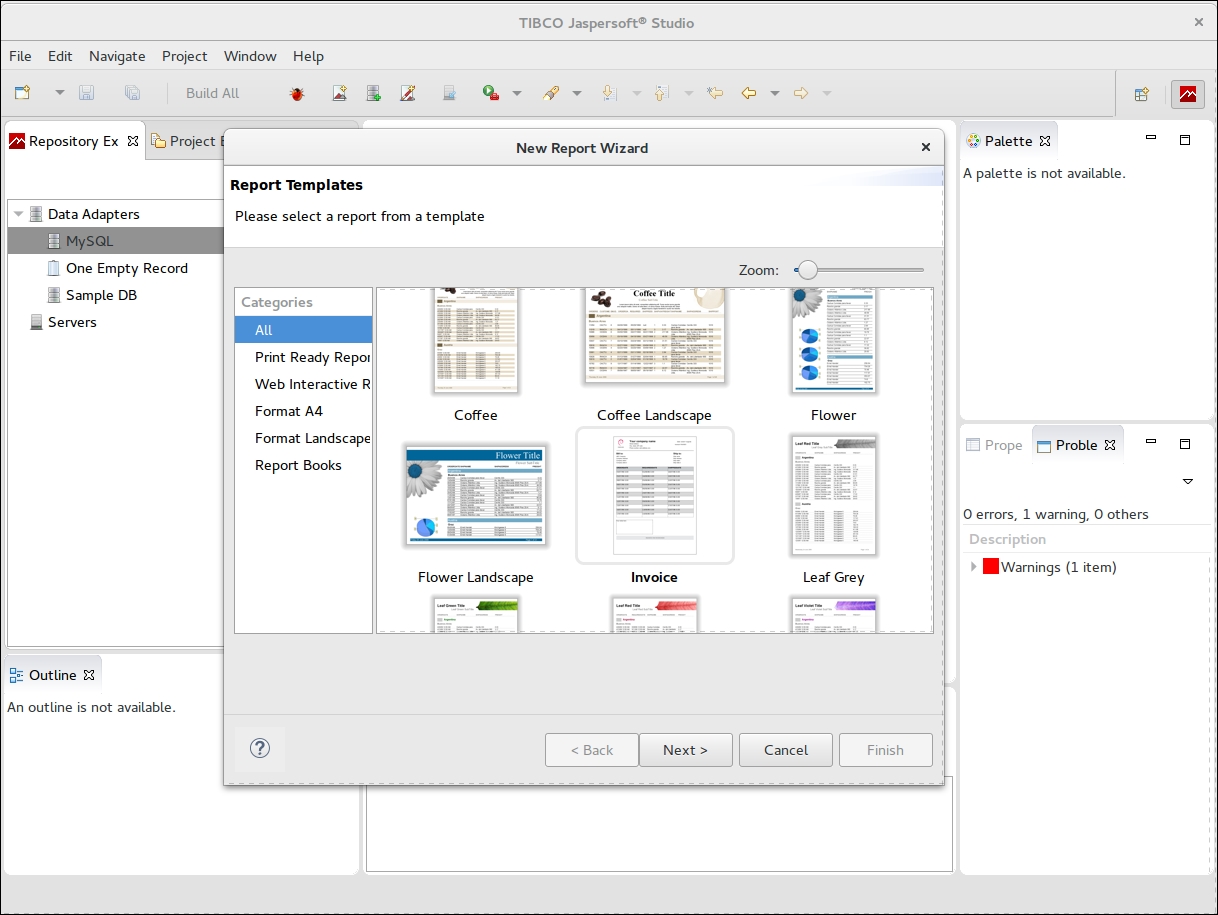Click the New wizard toolbar icon
The height and width of the screenshot is (915, 1218).
[x=22, y=93]
